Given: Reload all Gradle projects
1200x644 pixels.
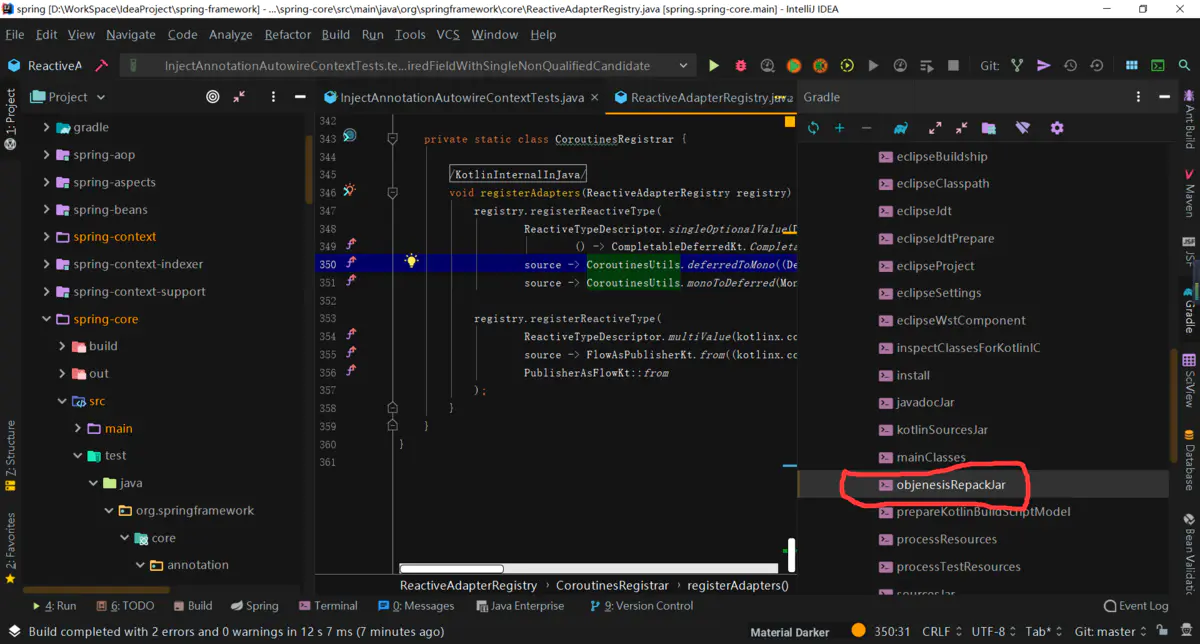Looking at the screenshot, I should [813, 128].
